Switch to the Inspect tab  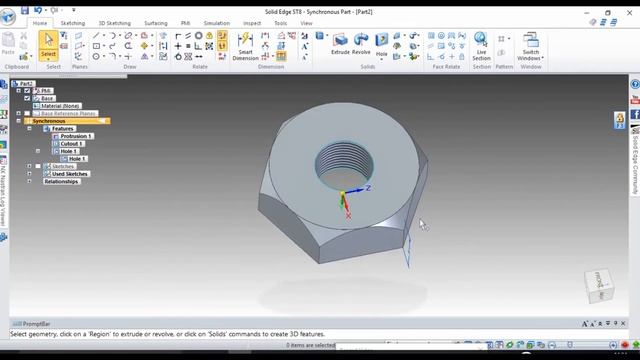pyautogui.click(x=252, y=23)
